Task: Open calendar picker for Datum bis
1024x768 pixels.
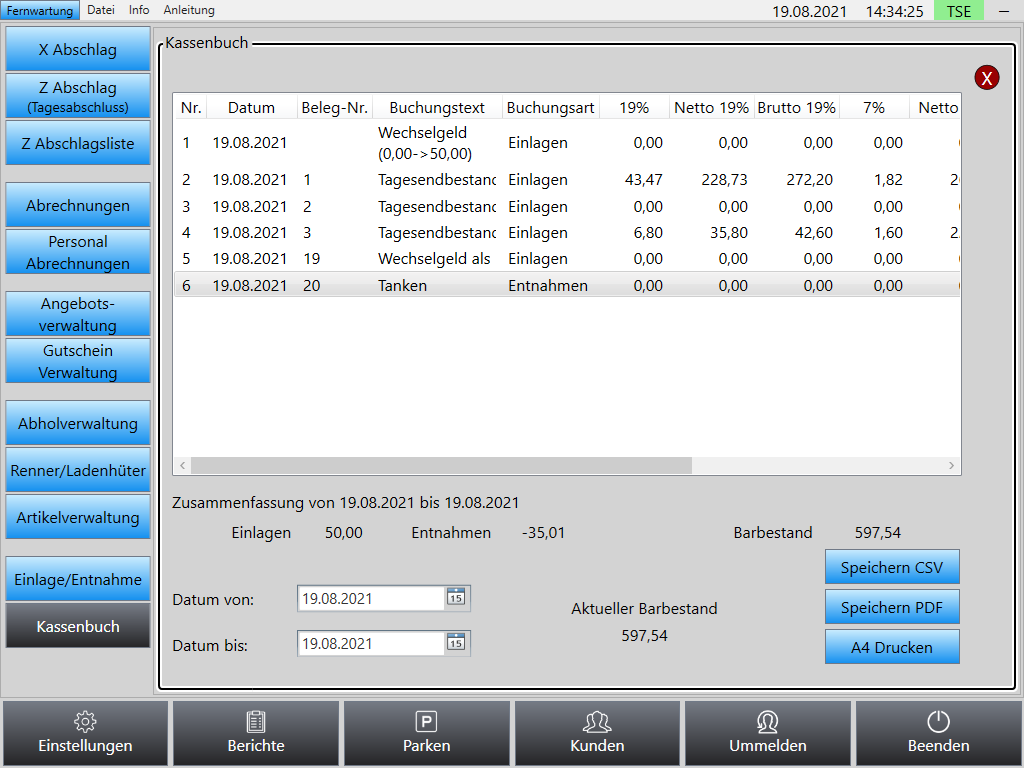Action: pos(456,643)
